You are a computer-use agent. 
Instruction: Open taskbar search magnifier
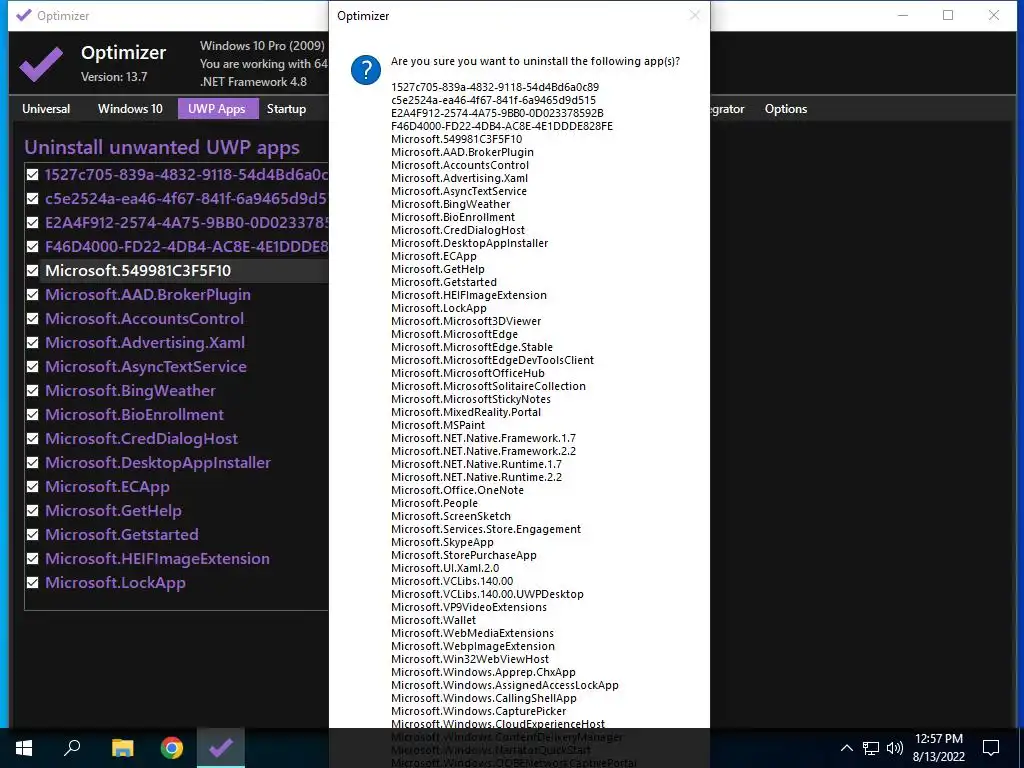[72, 748]
